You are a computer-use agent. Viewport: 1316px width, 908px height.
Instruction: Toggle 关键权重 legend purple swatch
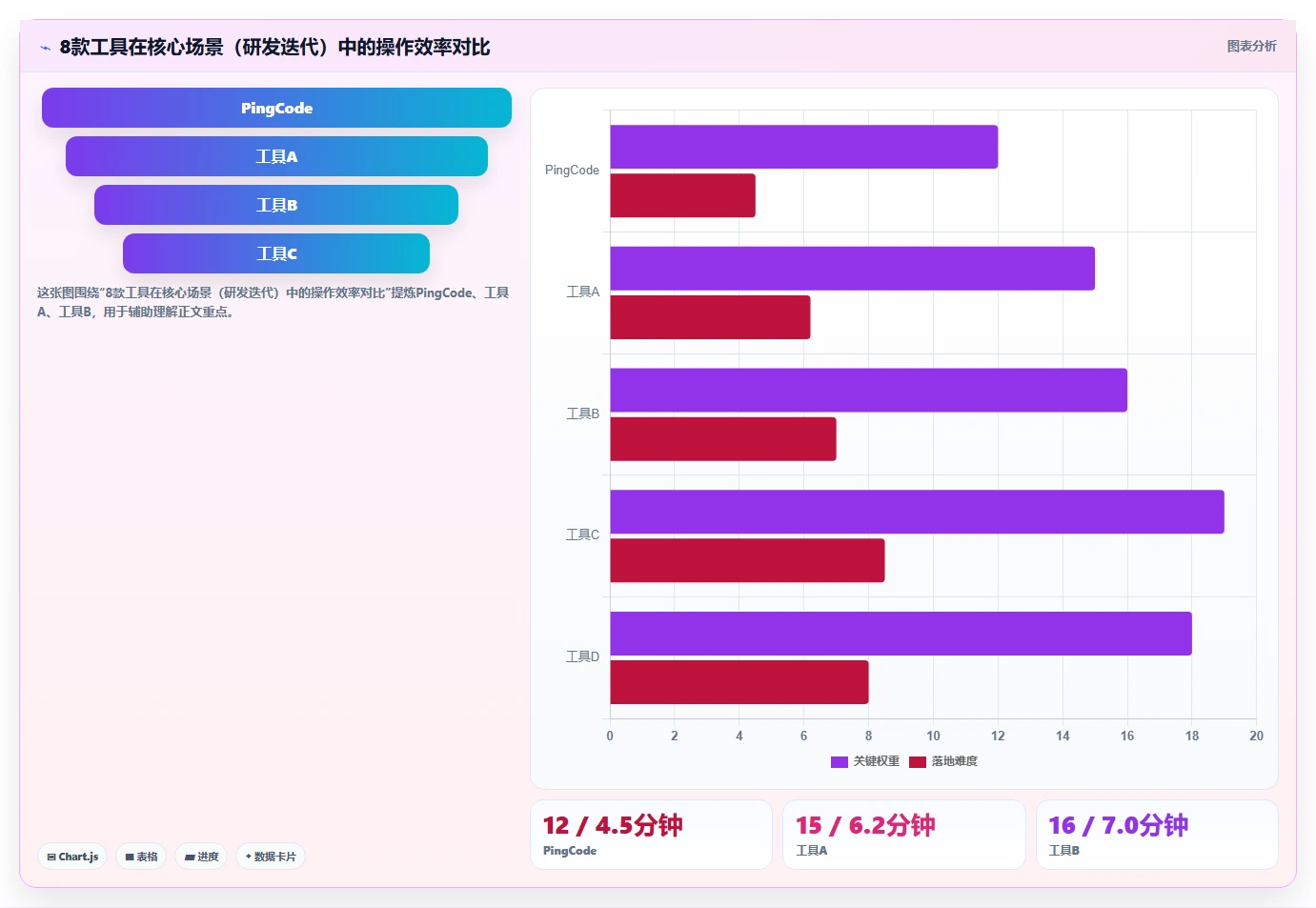840,761
